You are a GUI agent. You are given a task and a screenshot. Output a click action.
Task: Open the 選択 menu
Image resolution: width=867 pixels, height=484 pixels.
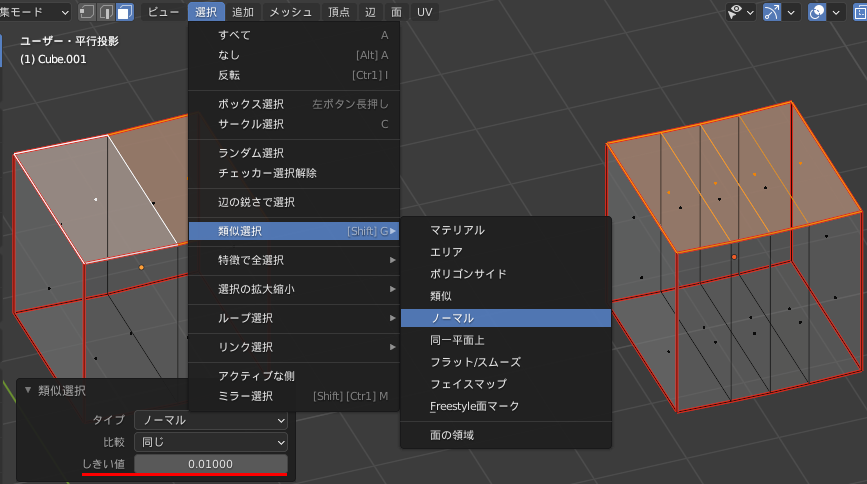point(206,12)
